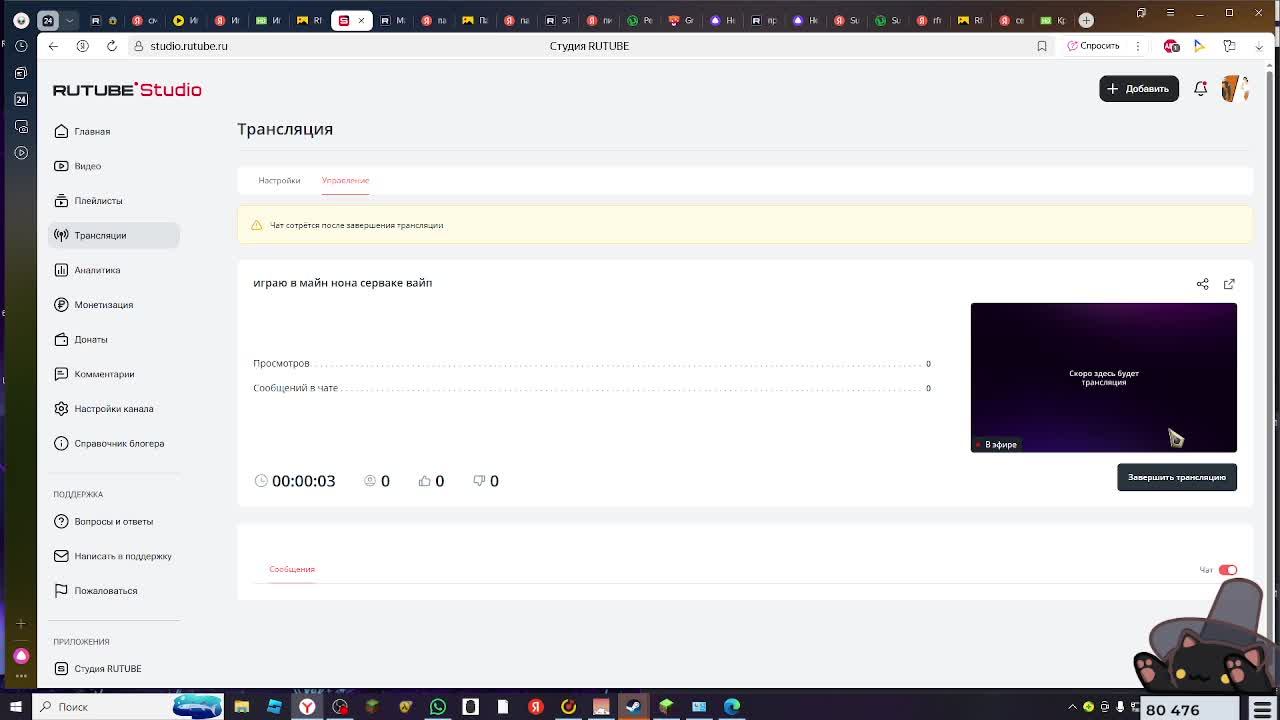Image resolution: width=1280 pixels, height=720 pixels.
Task: Click the stream preview thumbnail
Action: coord(1104,378)
